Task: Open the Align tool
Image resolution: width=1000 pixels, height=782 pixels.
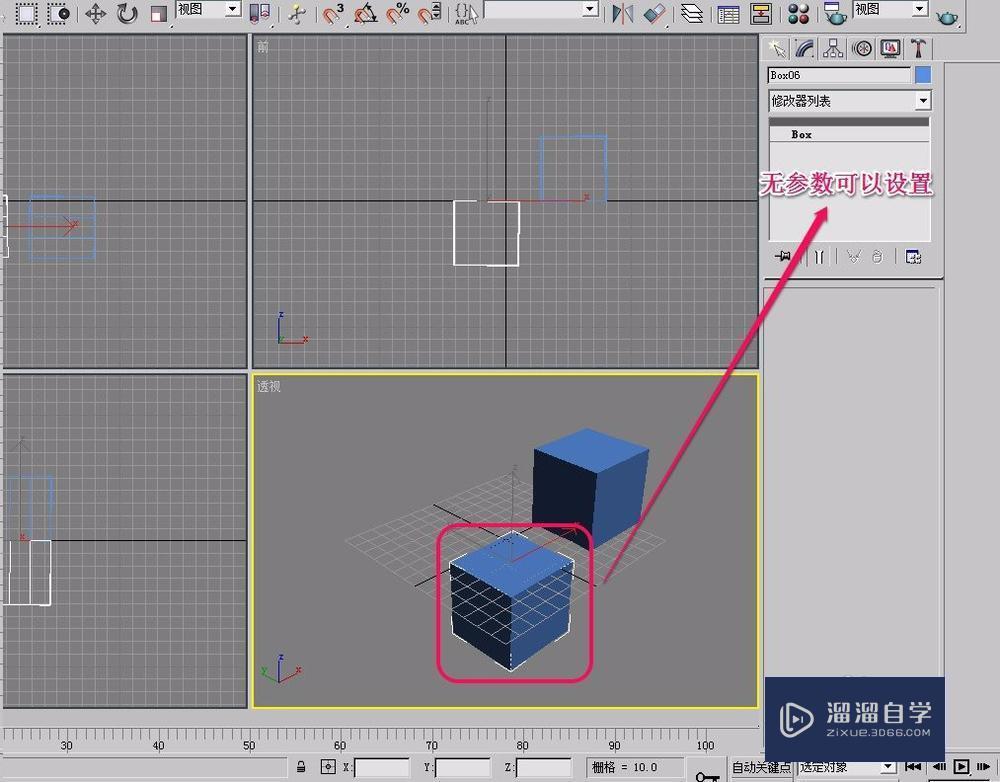Action: (x=653, y=13)
